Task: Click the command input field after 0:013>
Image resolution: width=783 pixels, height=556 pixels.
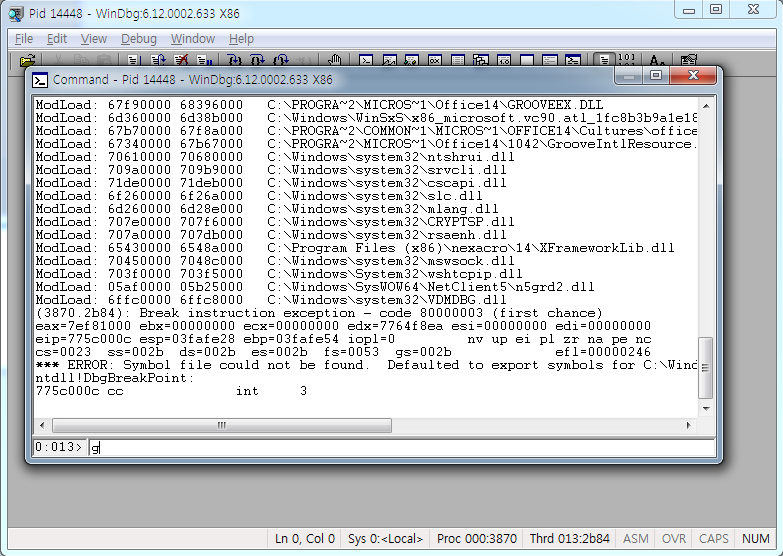Action: pos(401,447)
